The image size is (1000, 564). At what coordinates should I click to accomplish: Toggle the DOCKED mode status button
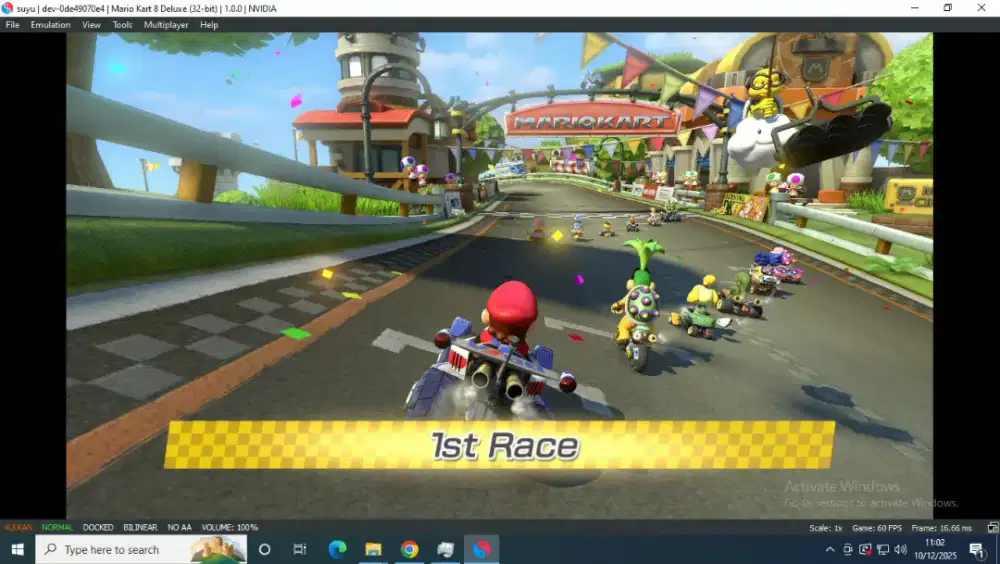pyautogui.click(x=98, y=527)
